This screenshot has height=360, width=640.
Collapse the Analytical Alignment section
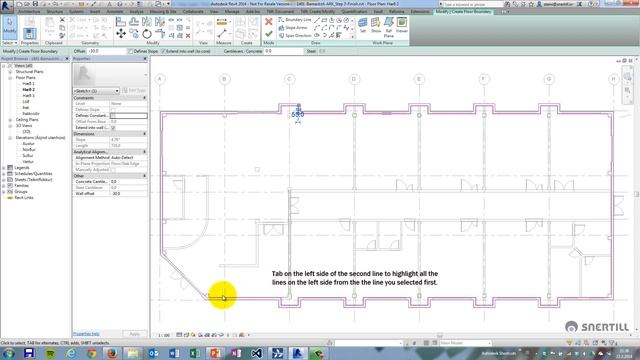144,152
